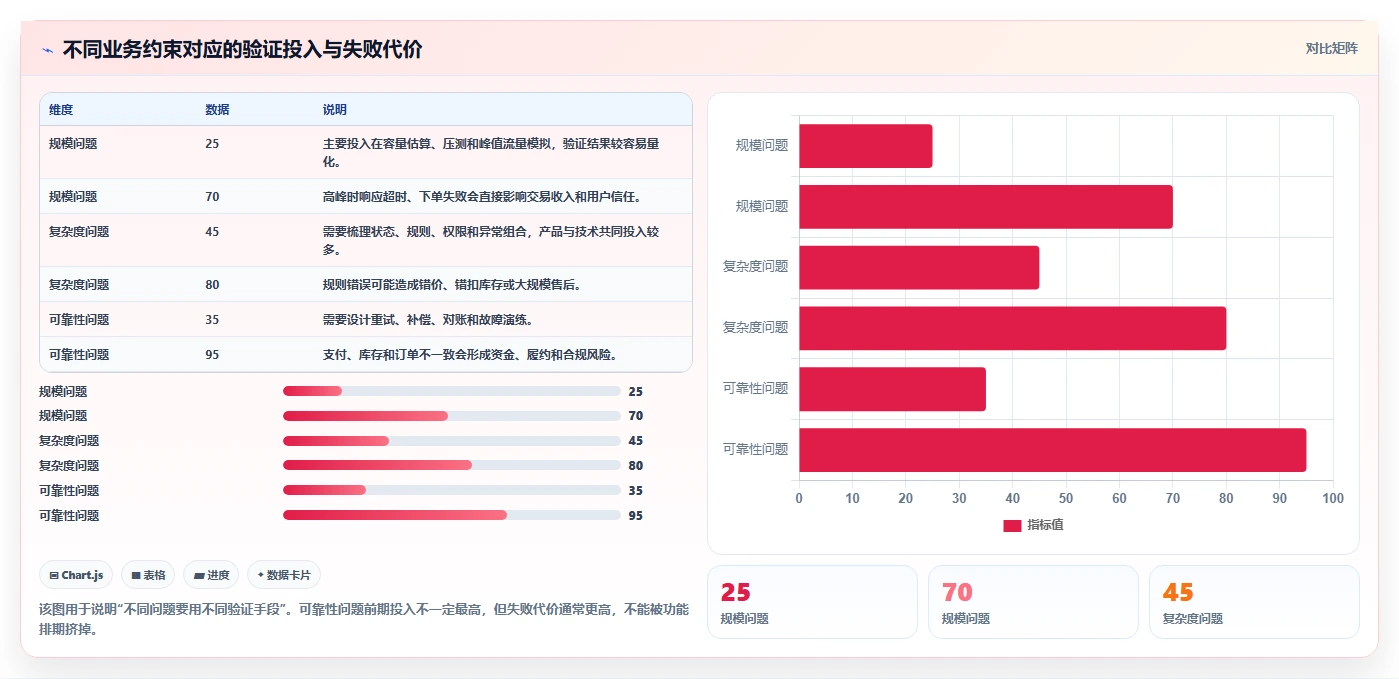Image resolution: width=1399 pixels, height=679 pixels.
Task: Click the 数据 column header
Action: coord(217,110)
